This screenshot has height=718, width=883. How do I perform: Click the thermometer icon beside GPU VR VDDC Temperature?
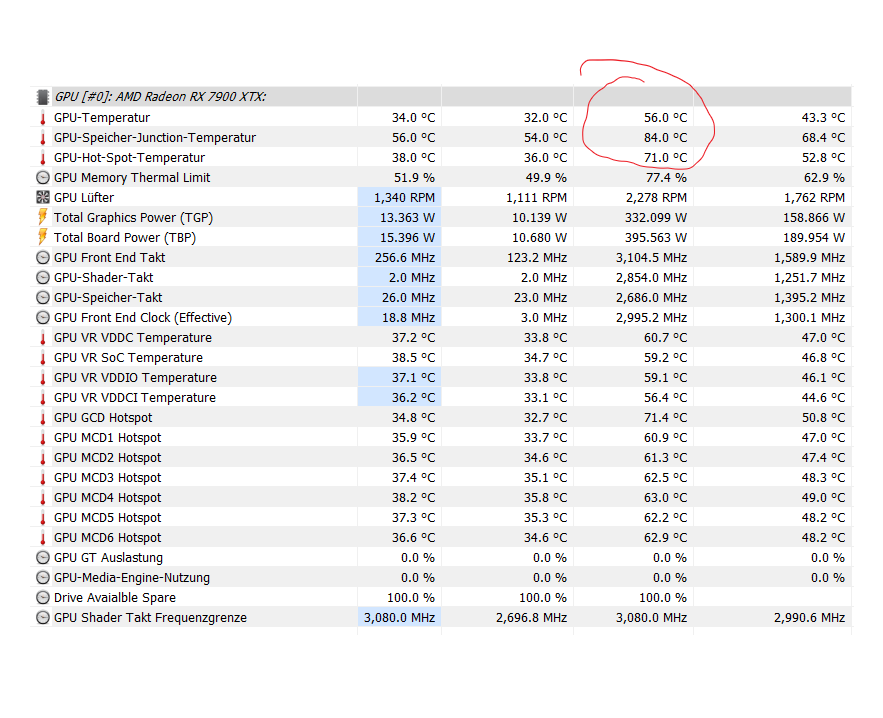tap(42, 338)
